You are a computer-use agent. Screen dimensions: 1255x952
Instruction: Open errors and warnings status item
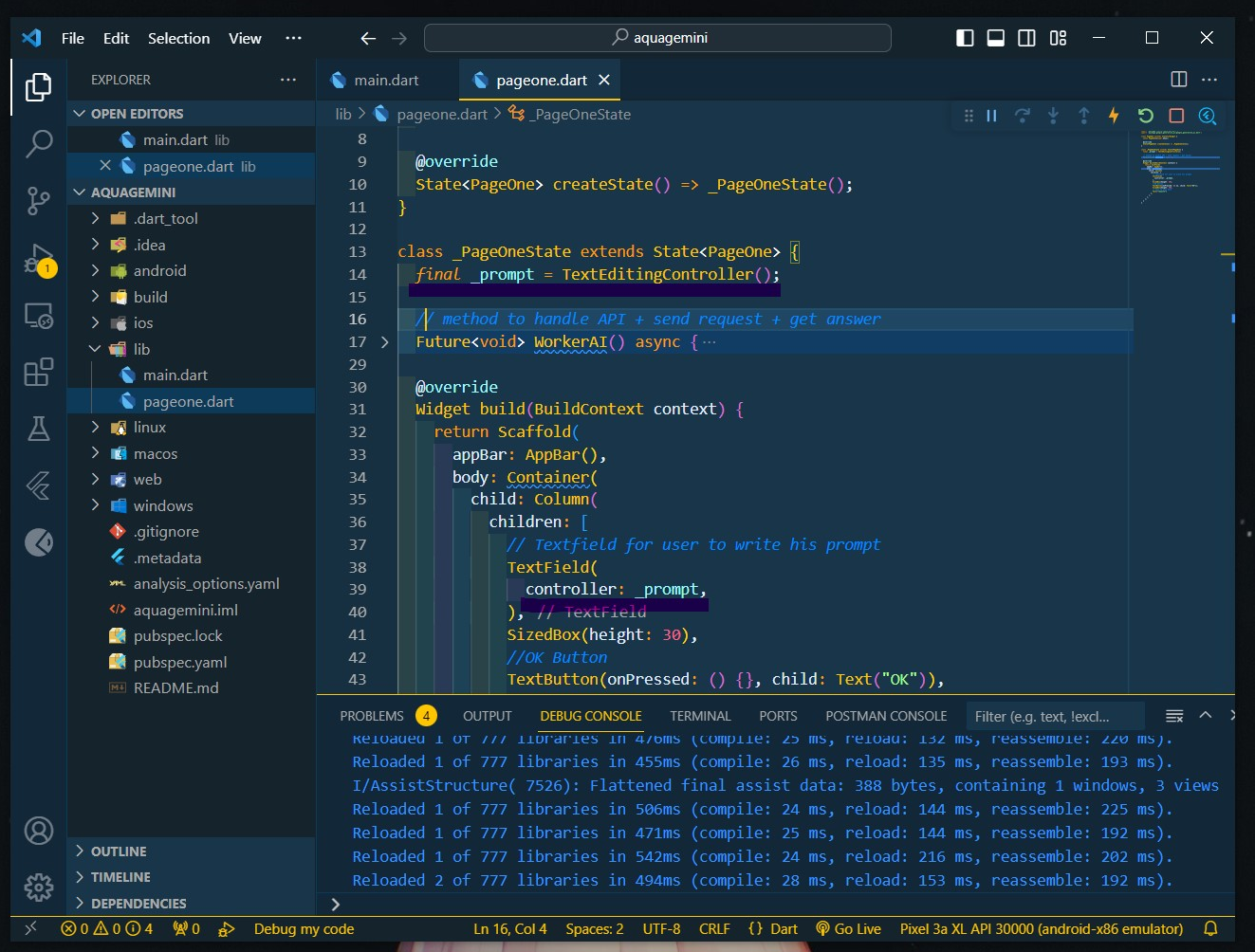(x=106, y=929)
